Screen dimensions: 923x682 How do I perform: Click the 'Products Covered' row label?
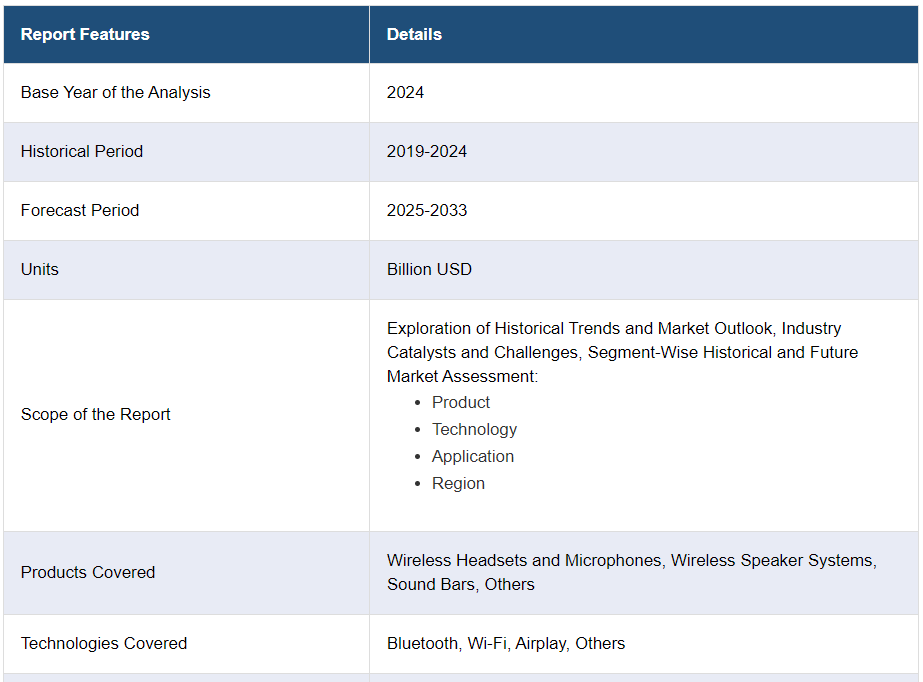point(88,572)
